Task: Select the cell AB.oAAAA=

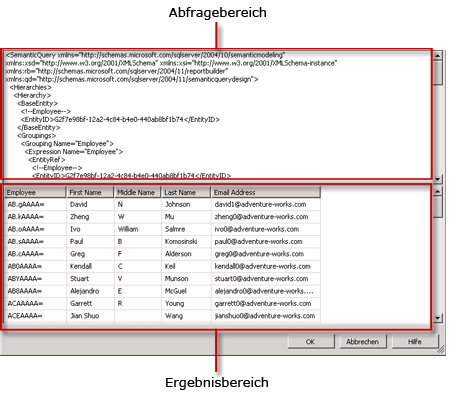Action: tap(35, 229)
